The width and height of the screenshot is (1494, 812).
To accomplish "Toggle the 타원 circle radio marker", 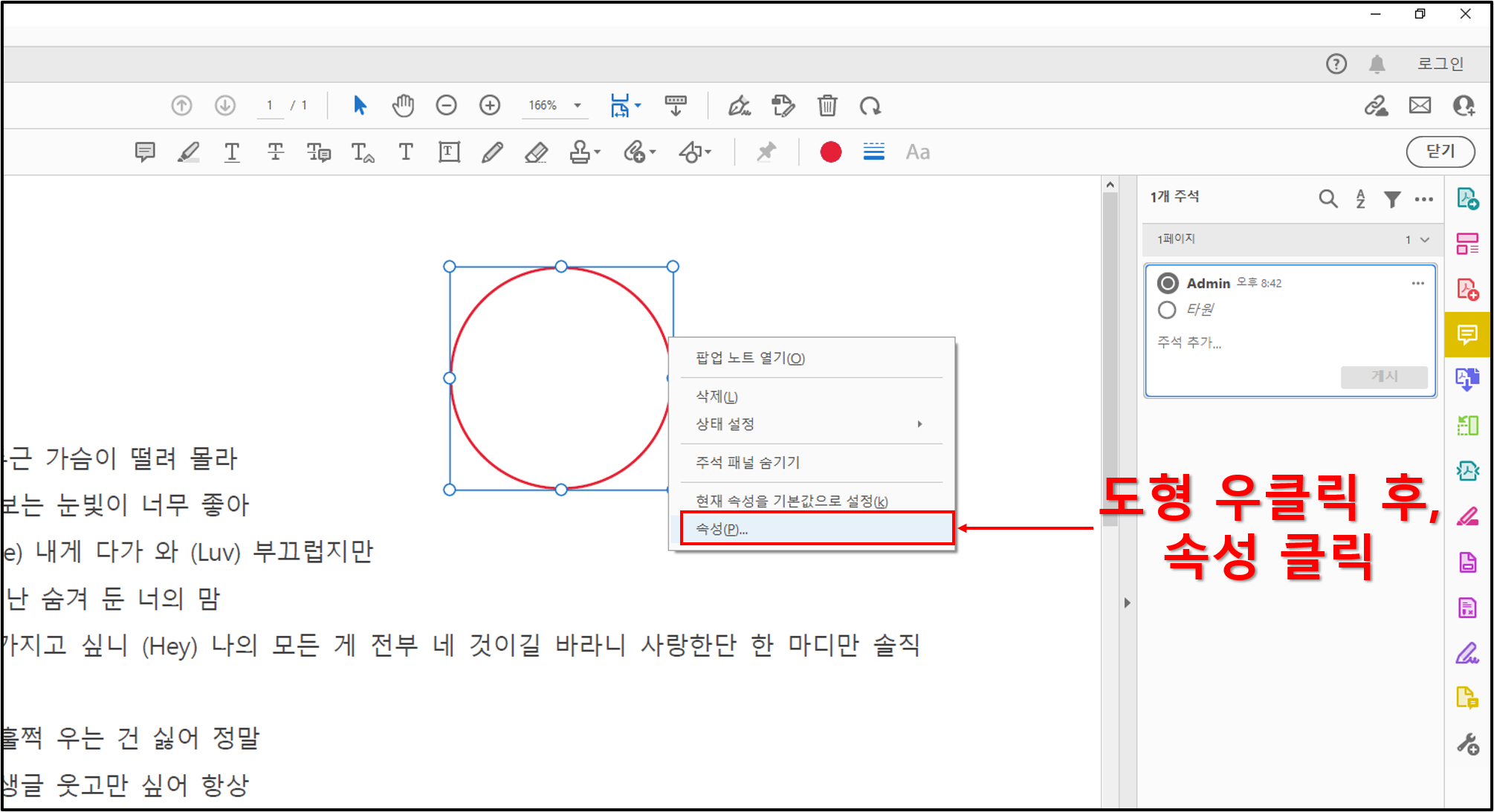I will click(1167, 310).
